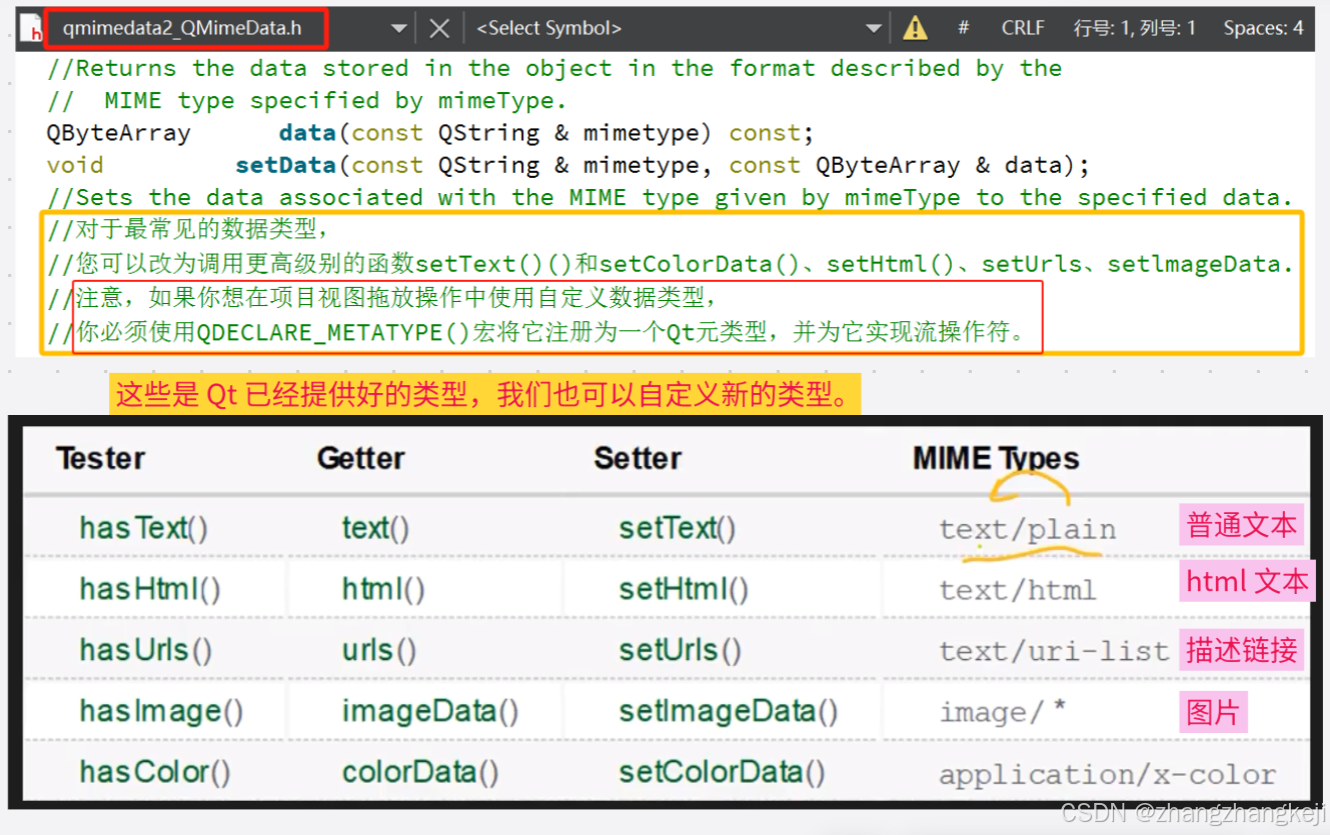This screenshot has width=1330, height=835.
Task: Change the CRLF line ending setting
Action: point(1023,28)
